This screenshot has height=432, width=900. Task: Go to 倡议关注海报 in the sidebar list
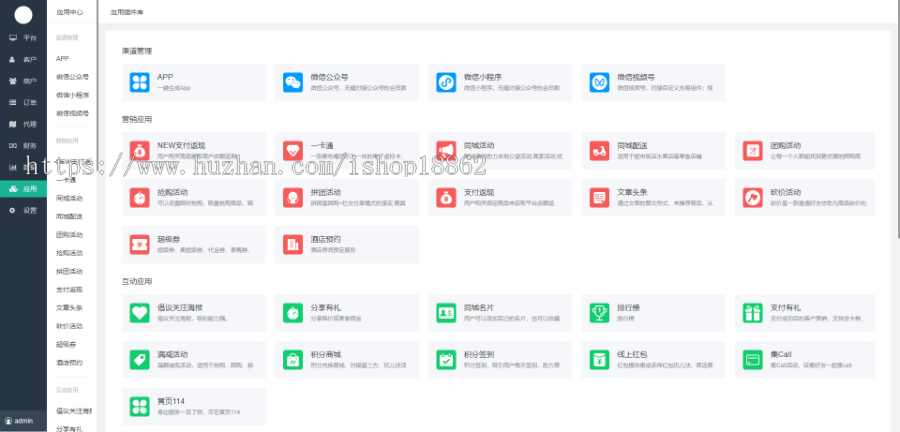coord(74,410)
